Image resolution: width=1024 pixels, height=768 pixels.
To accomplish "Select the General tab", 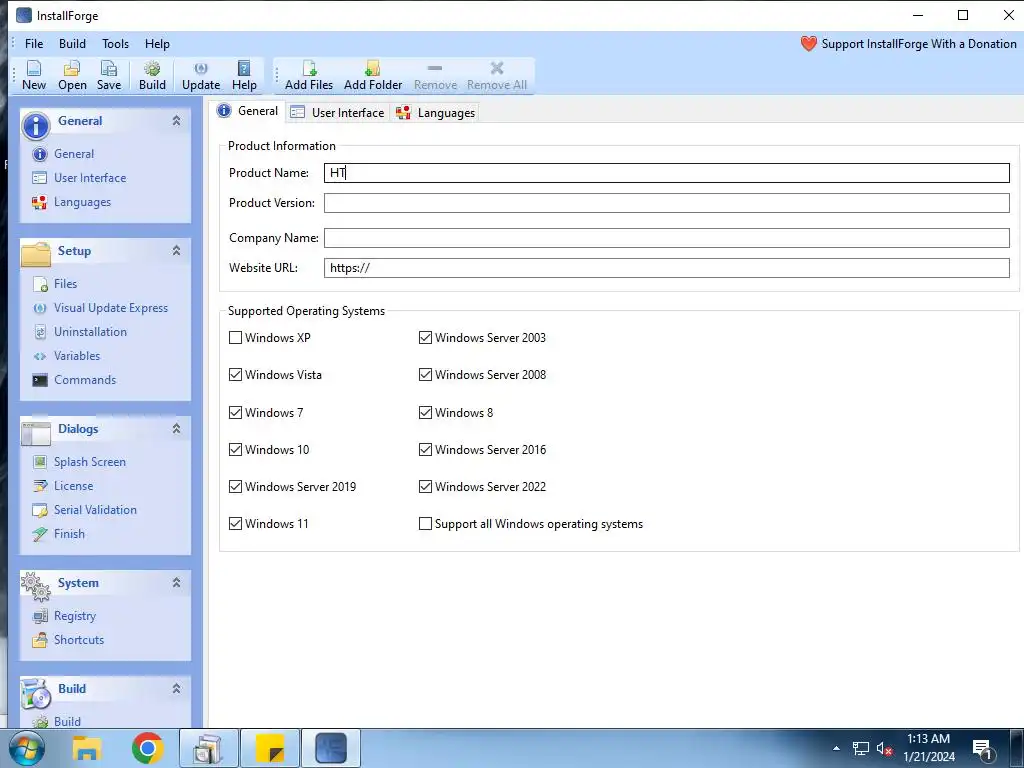I will 248,111.
